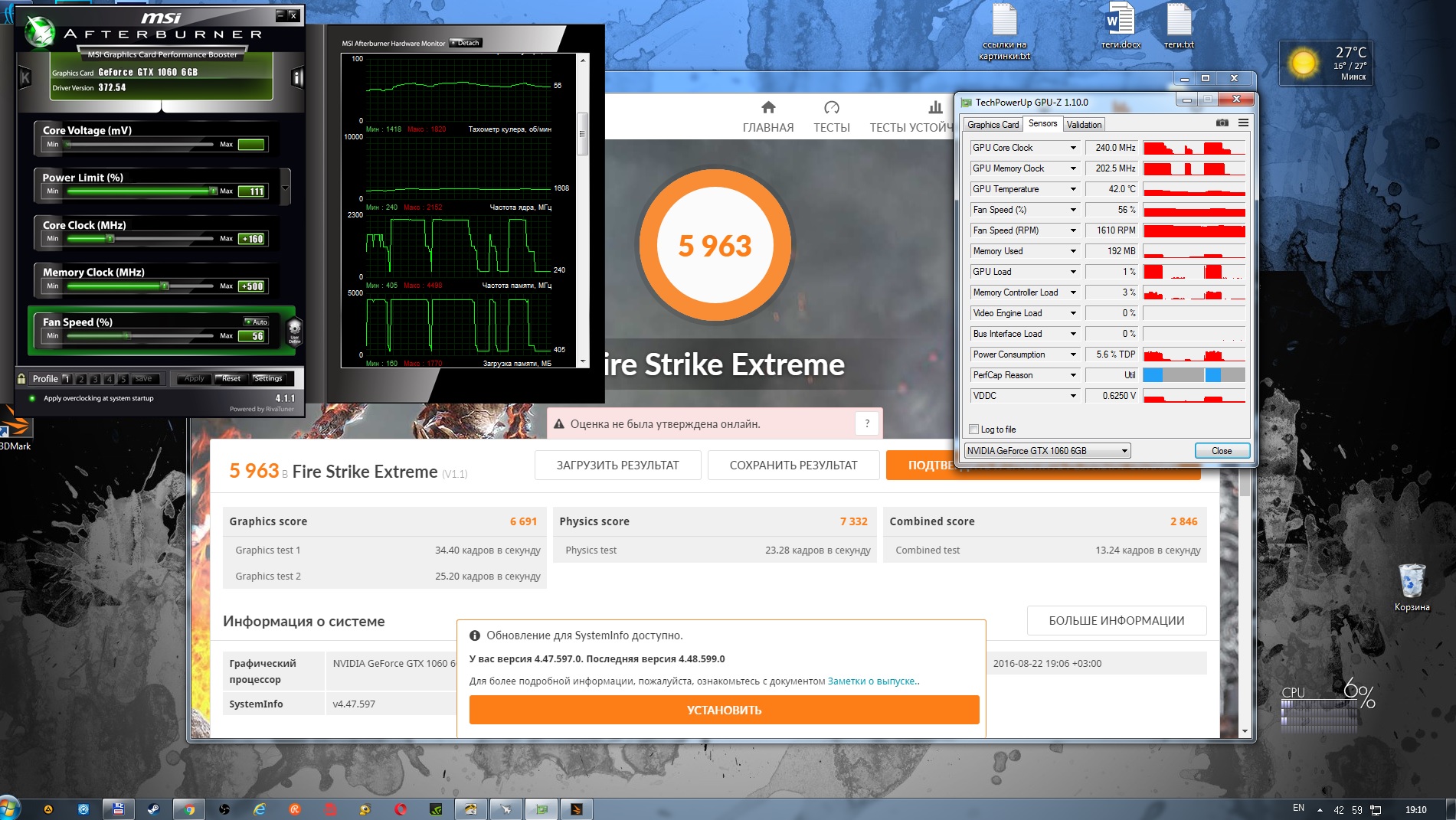Click the Afterburner Reset button
The image size is (1456, 820).
(231, 378)
